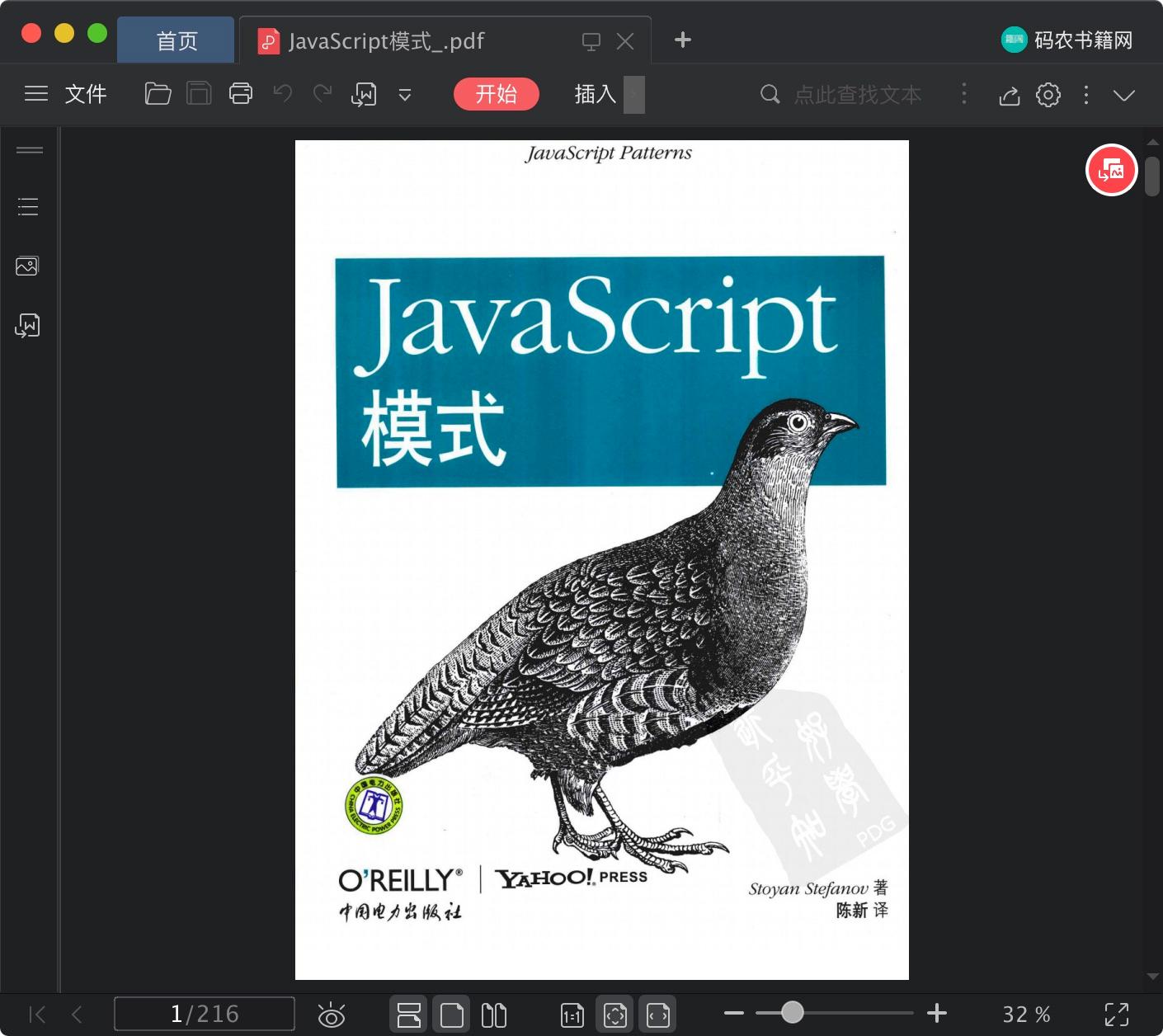Undo the last action
The width and height of the screenshot is (1163, 1036).
point(283,94)
